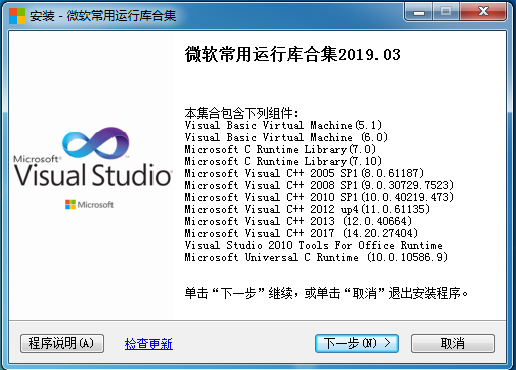Click Visual Studio 2010 Tools For Office Runtime
The image size is (516, 370).
(314, 245)
